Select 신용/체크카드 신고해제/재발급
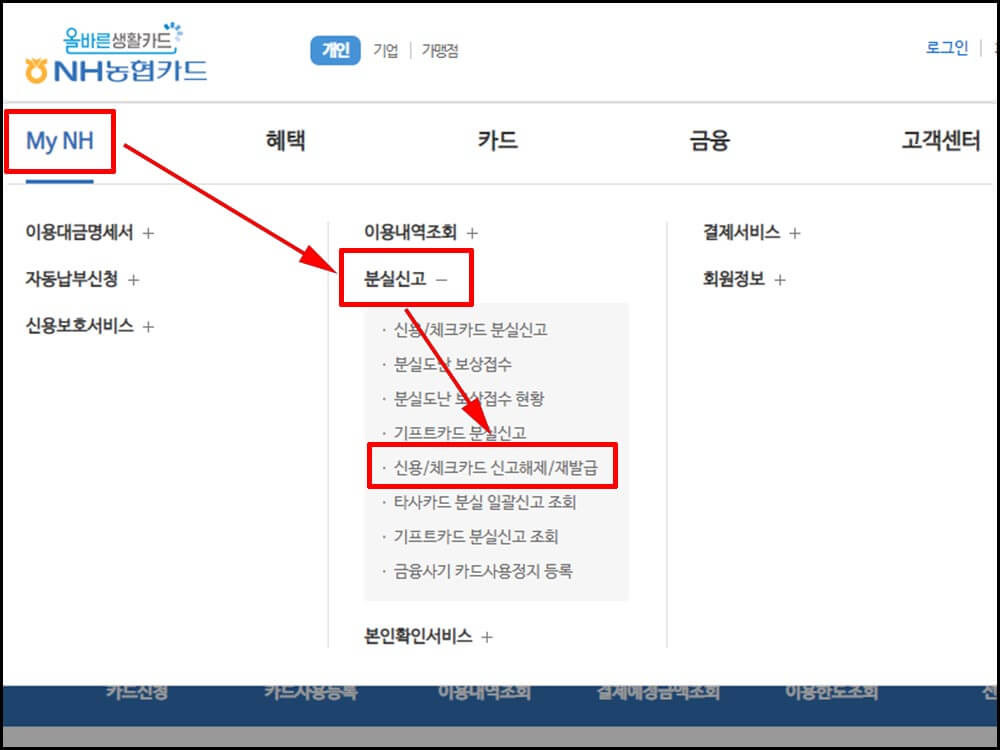The width and height of the screenshot is (1000, 750). pos(494,466)
